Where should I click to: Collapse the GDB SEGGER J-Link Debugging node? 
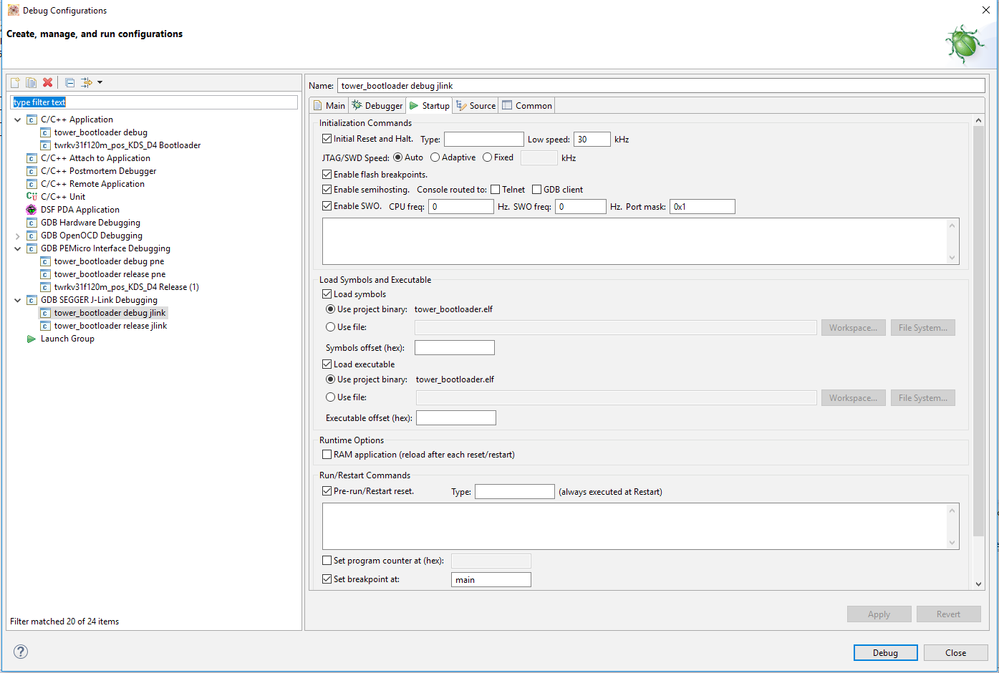click(x=17, y=300)
